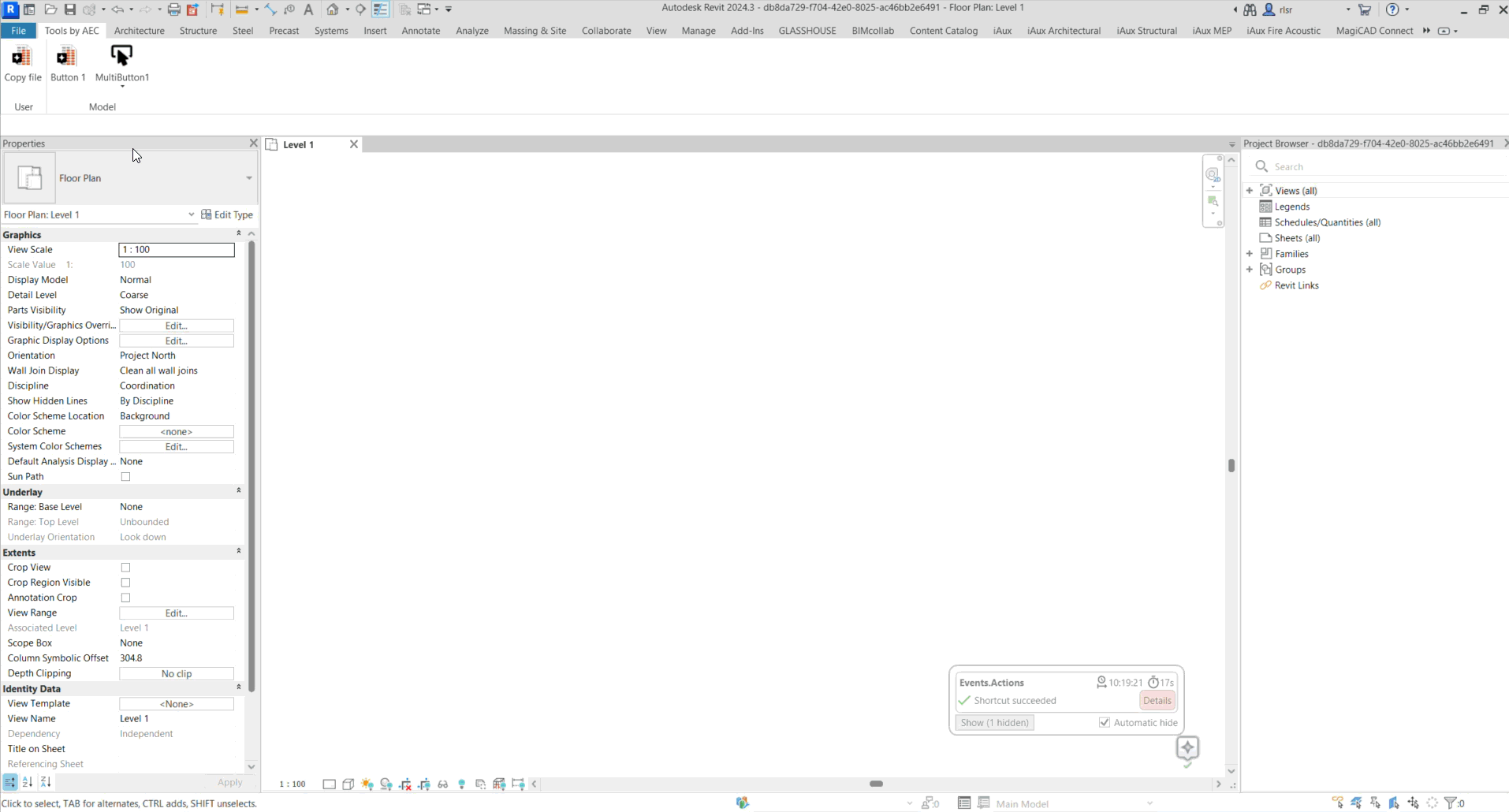Click Button 1 in the Model panel

coord(67,63)
